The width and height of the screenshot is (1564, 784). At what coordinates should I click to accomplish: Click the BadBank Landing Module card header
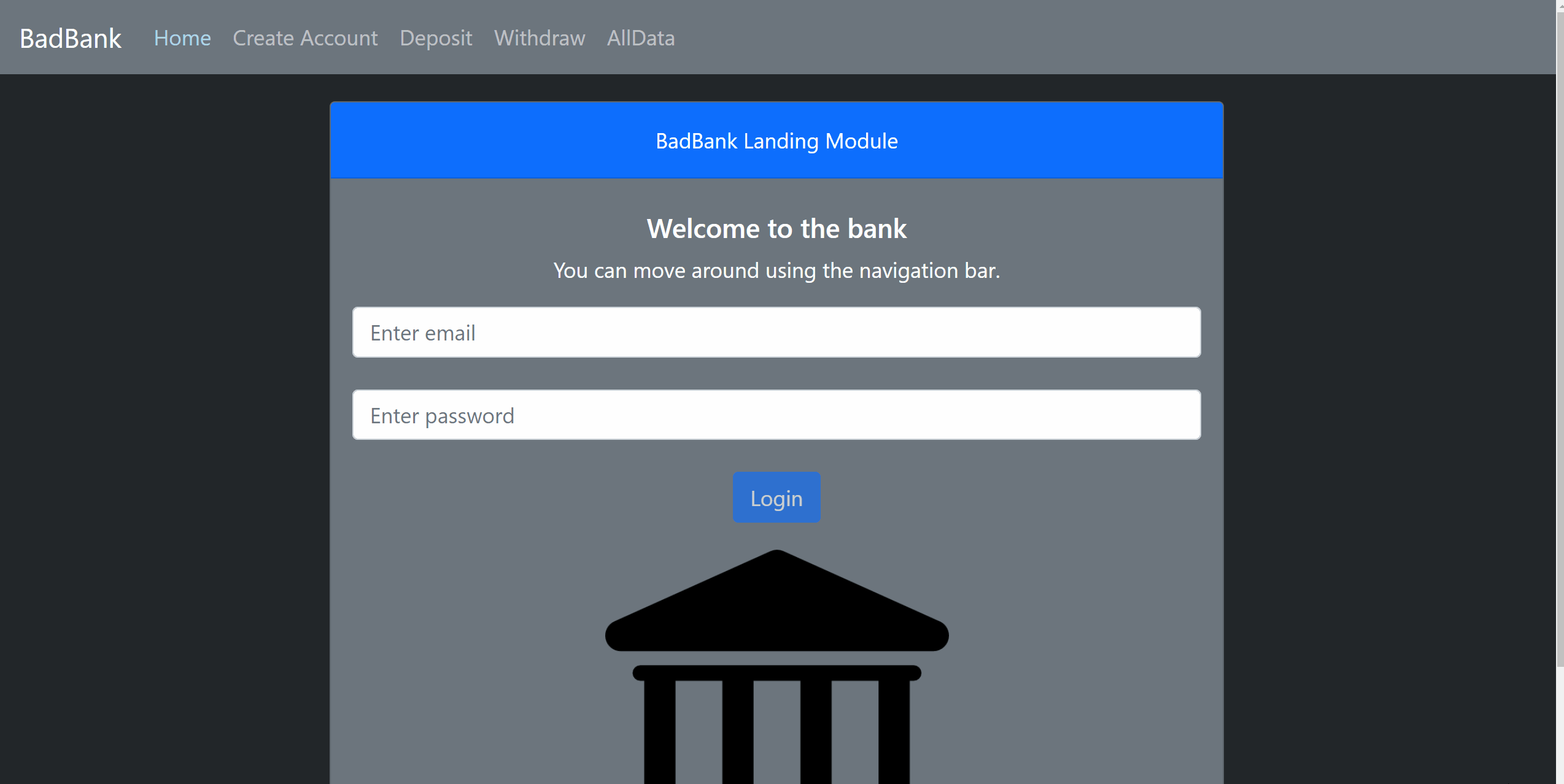(776, 141)
